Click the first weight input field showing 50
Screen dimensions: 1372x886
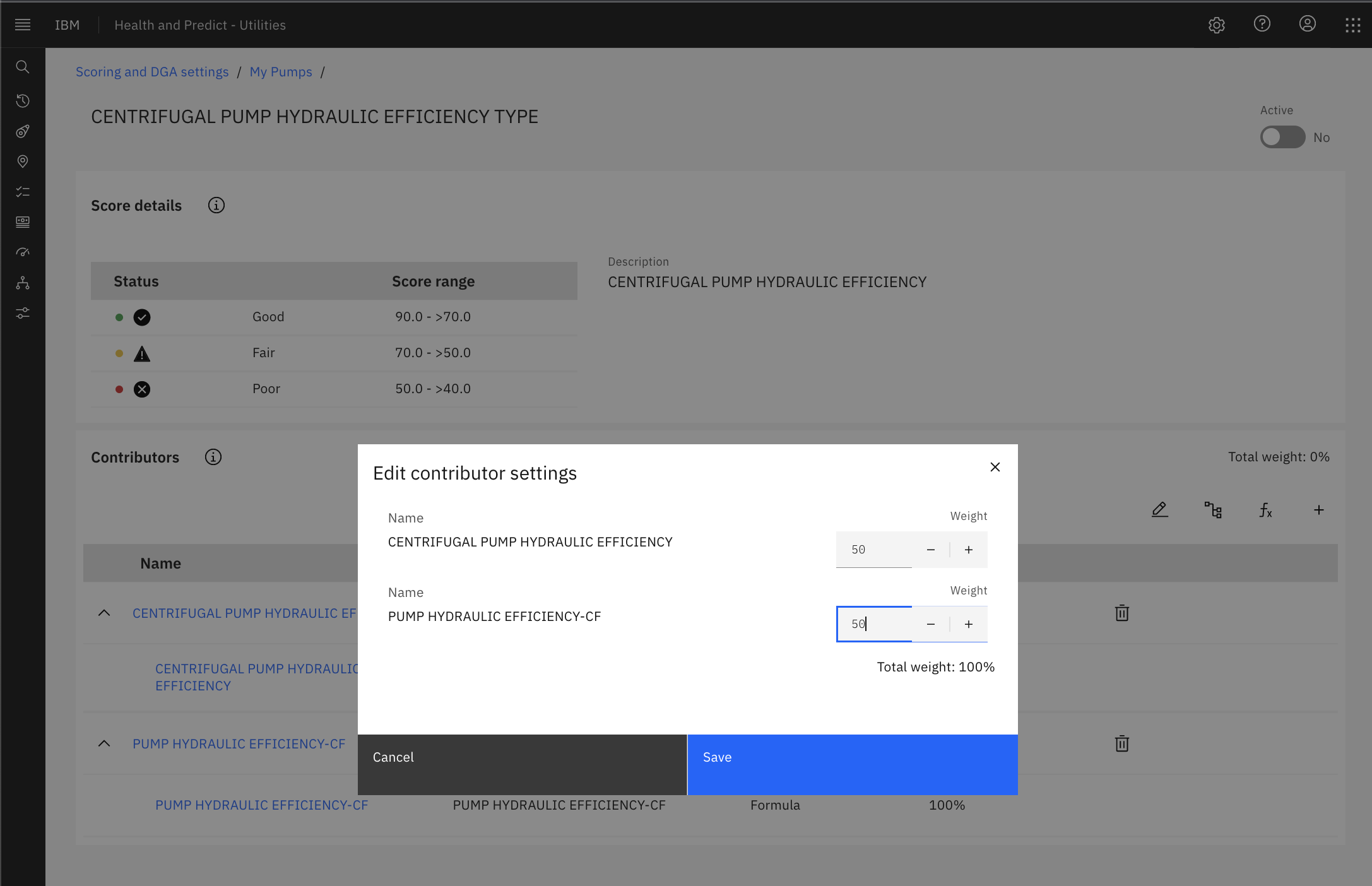click(x=874, y=550)
